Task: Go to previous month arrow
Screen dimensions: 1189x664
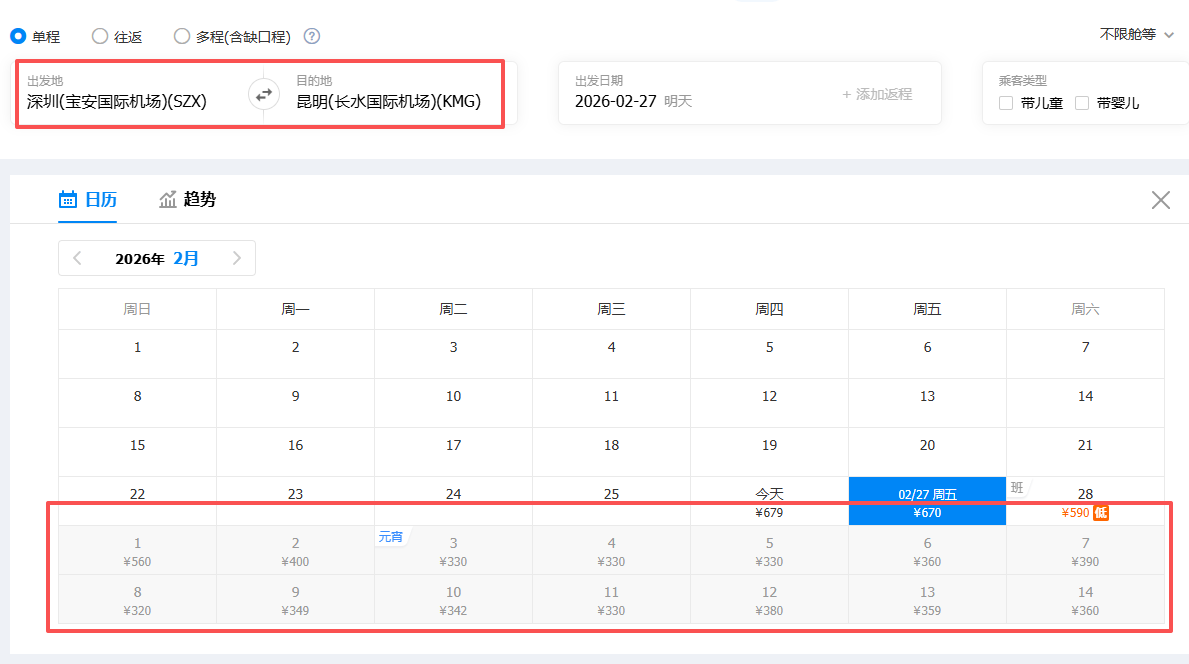Action: pos(78,258)
